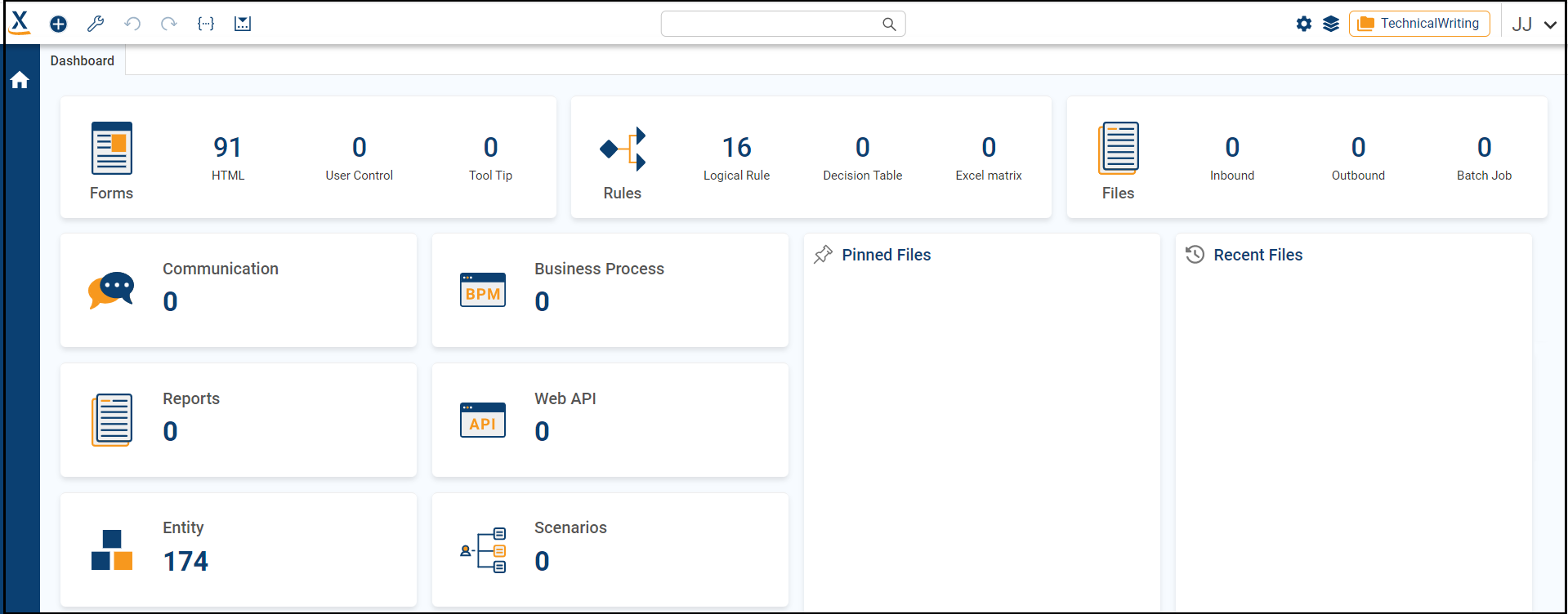
Task: Click the plus add-new icon
Action: pos(58,24)
